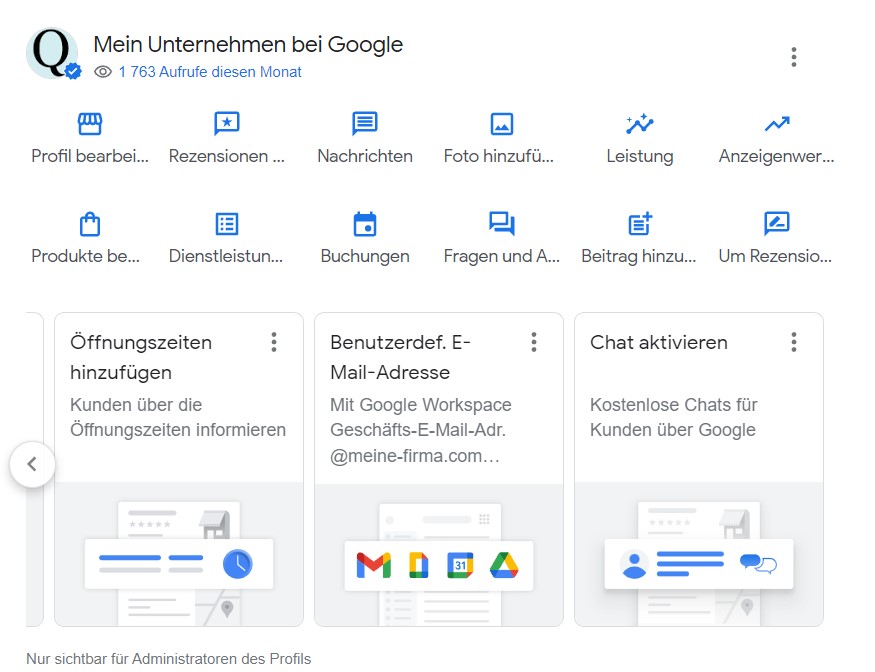
Task: Open options menu on Öffnungszeiten hinzufügen card
Action: pos(274,342)
